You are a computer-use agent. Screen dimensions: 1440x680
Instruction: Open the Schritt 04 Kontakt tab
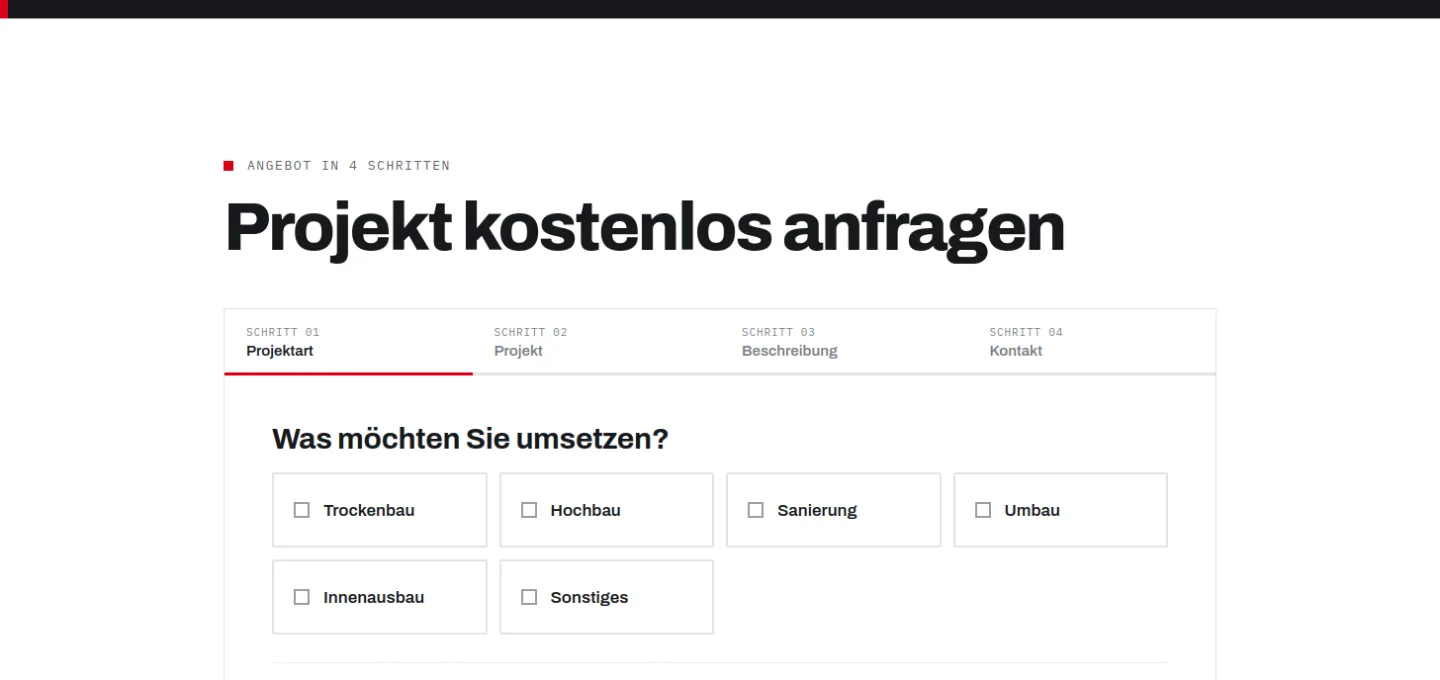pyautogui.click(x=1092, y=342)
